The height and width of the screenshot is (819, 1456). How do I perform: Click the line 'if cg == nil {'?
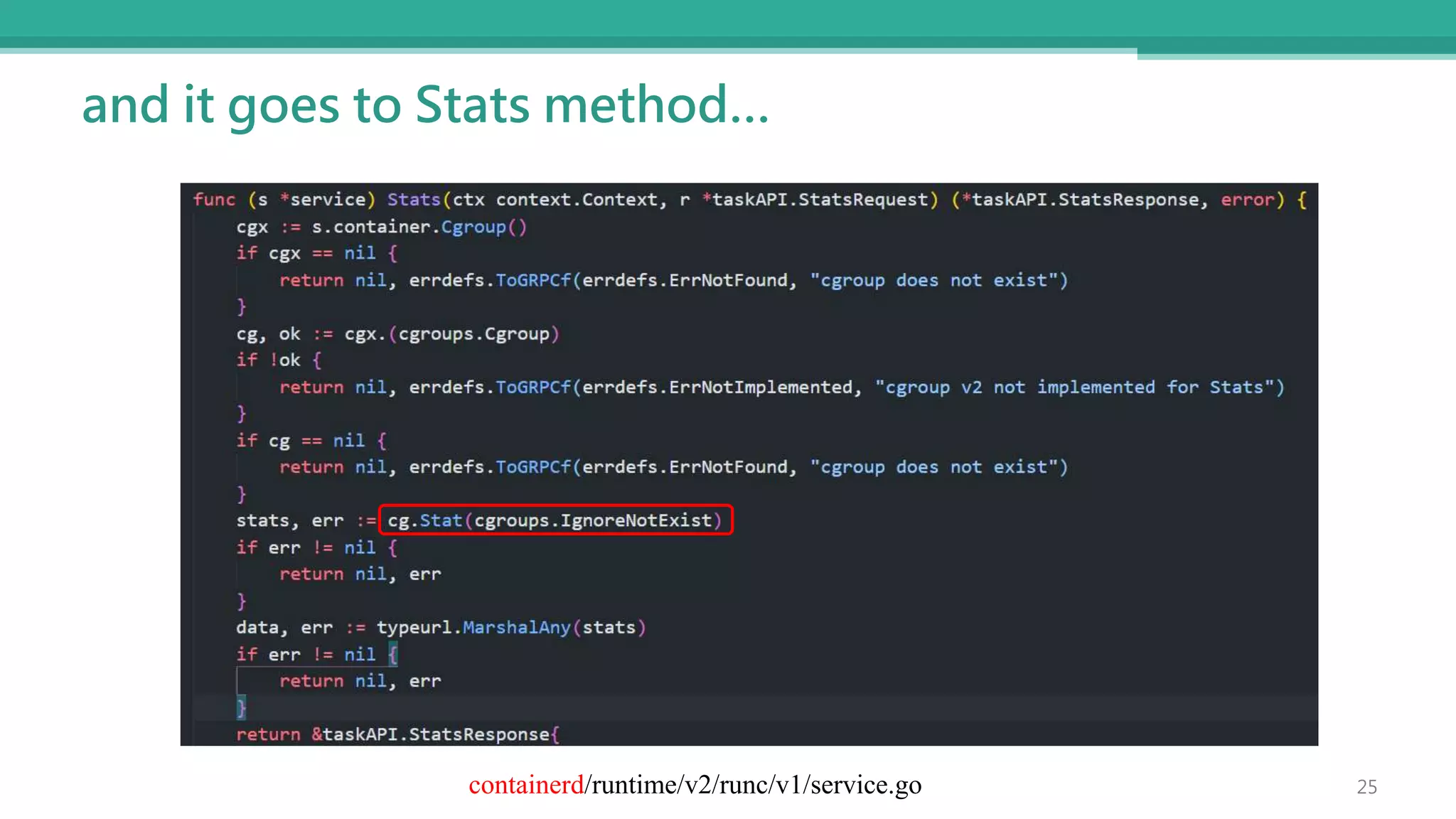click(x=311, y=441)
